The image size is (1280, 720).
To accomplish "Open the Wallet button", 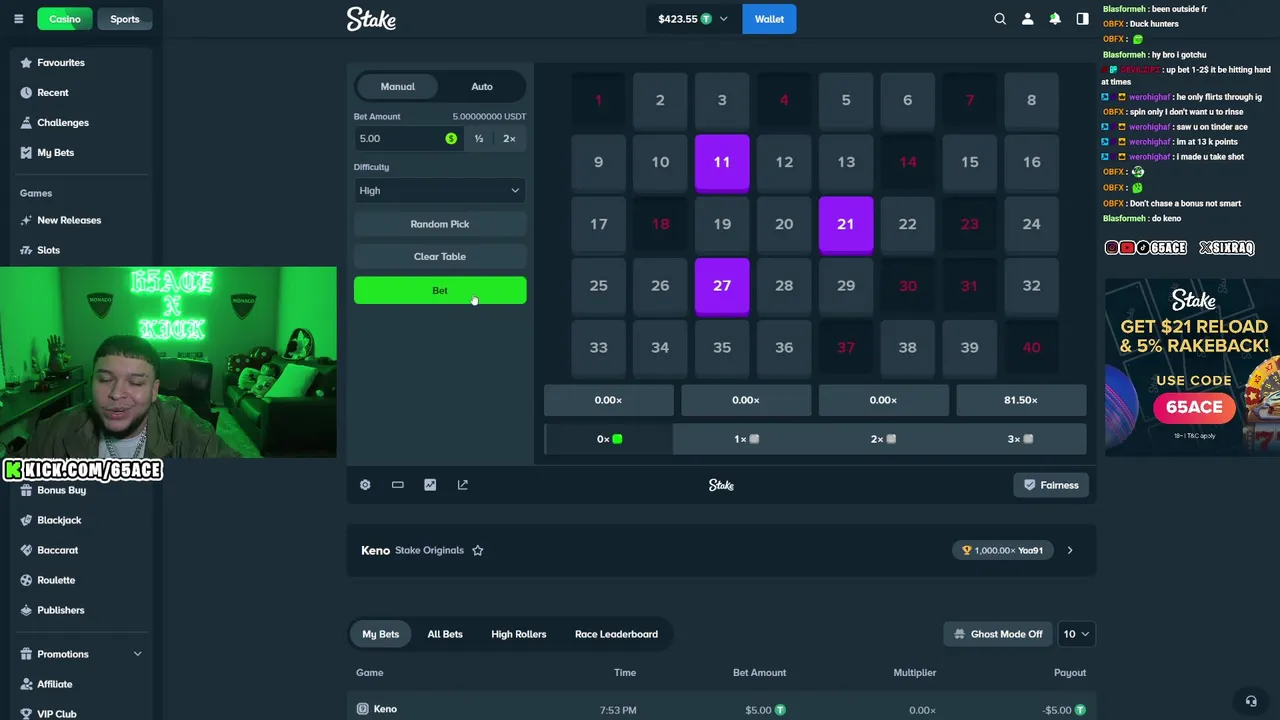I will (x=769, y=19).
